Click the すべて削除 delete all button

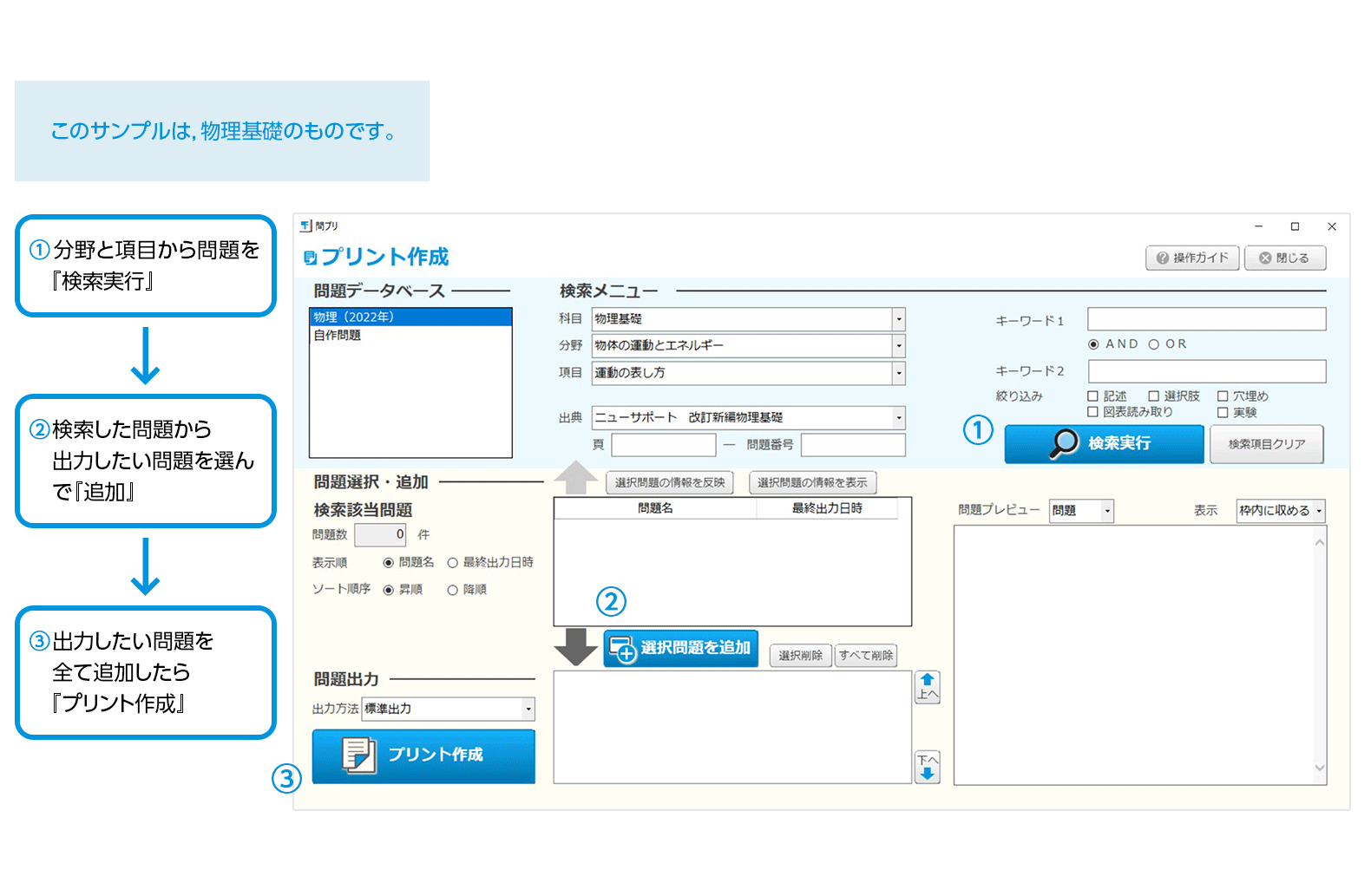tap(865, 656)
